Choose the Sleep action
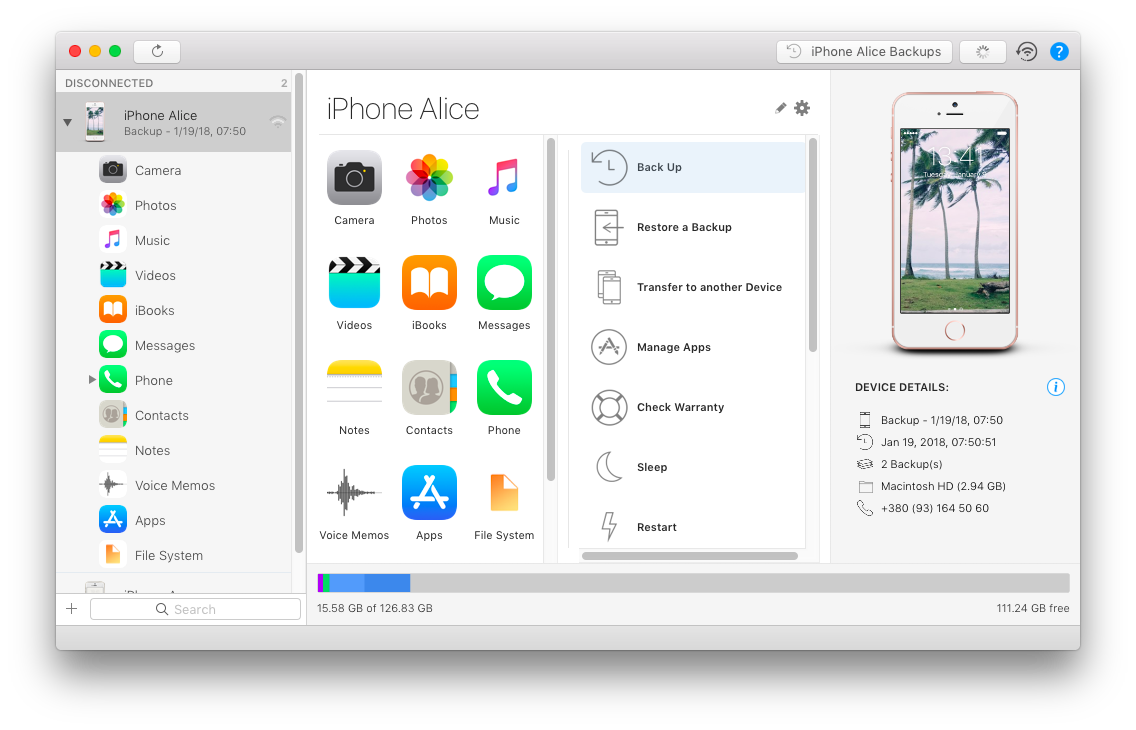 [x=693, y=468]
